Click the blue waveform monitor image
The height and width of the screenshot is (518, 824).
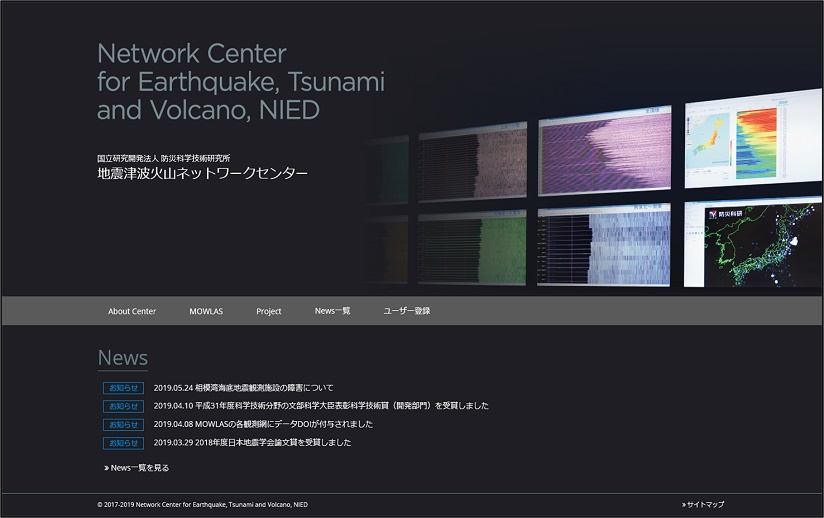(x=604, y=245)
